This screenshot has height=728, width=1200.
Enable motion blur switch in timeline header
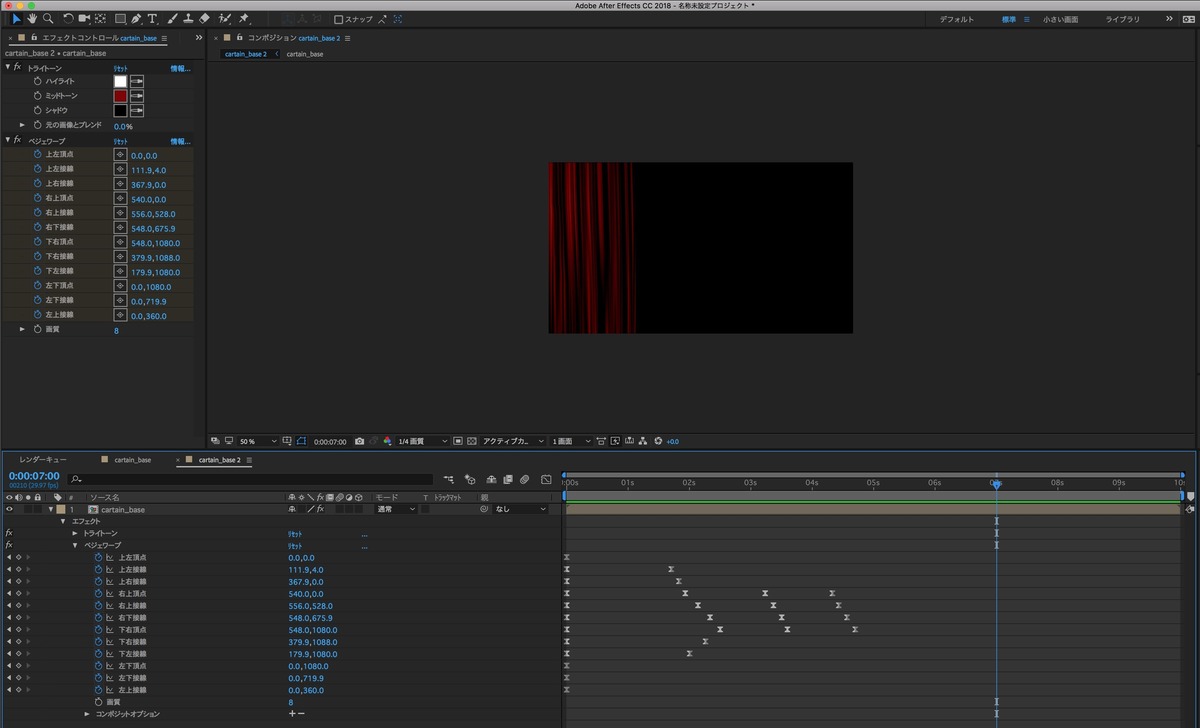click(524, 480)
